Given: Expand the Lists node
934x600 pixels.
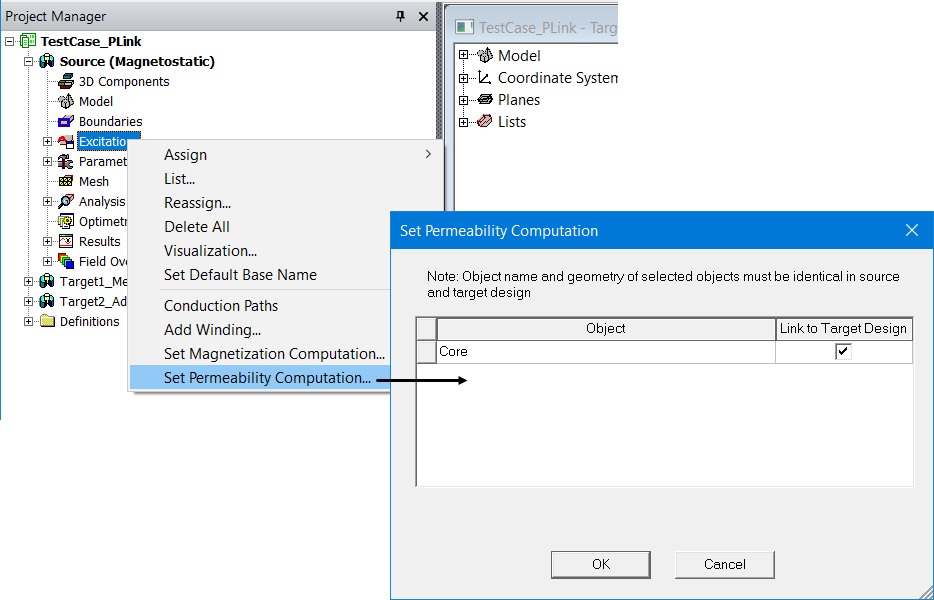Looking at the screenshot, I should tap(463, 122).
